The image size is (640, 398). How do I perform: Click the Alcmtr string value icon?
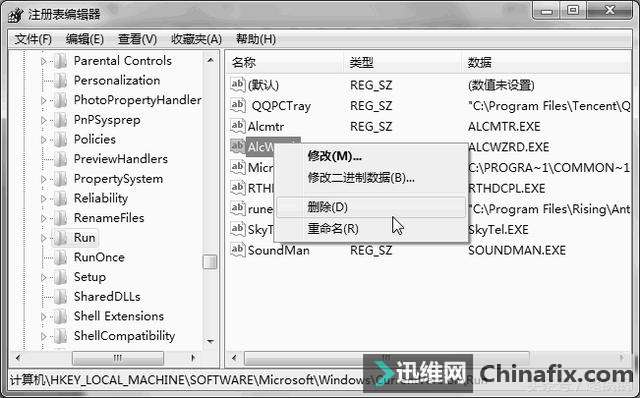(238, 126)
